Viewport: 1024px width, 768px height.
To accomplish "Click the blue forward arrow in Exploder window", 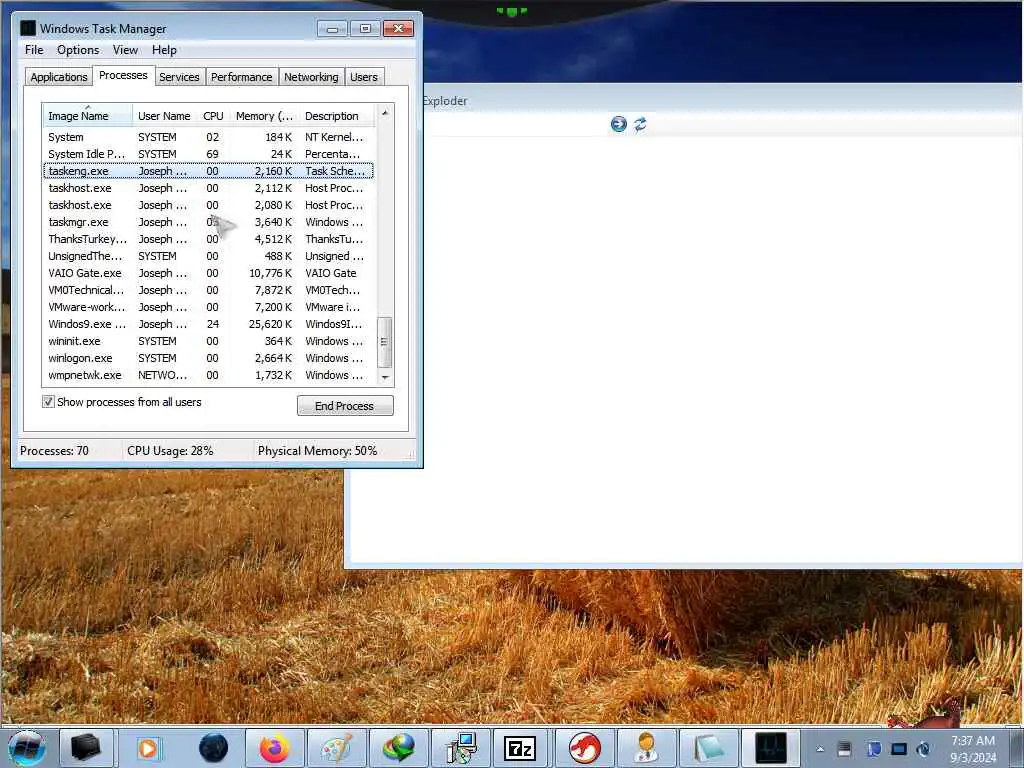I will (618, 124).
